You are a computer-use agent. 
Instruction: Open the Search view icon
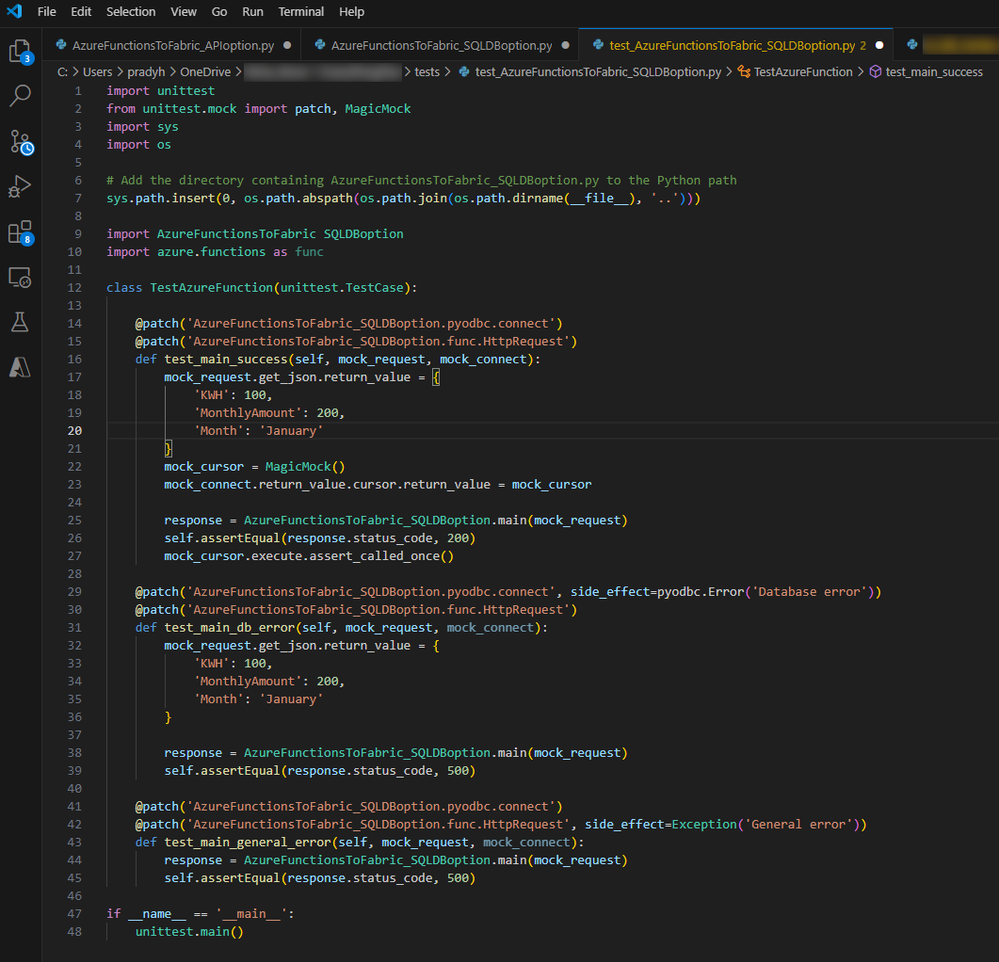(20, 96)
